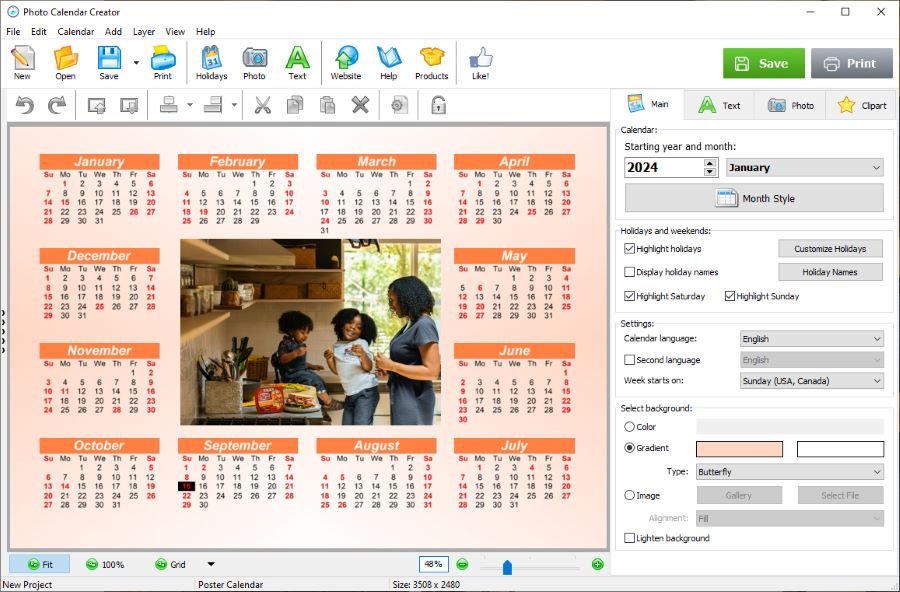Open the View menu
Screen dimensions: 900x592
point(175,32)
